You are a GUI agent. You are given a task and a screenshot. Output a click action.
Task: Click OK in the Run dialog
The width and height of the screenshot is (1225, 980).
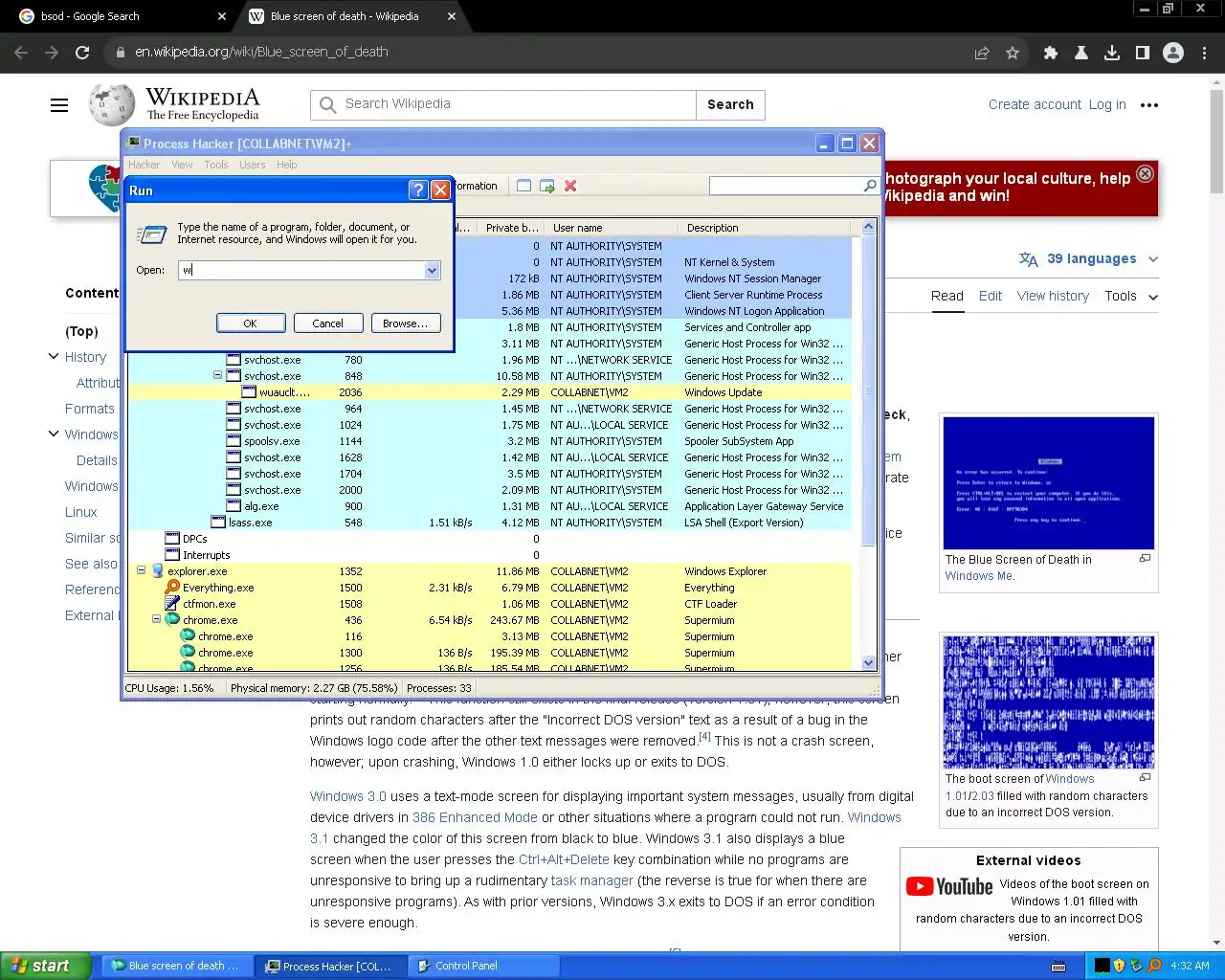point(251,323)
